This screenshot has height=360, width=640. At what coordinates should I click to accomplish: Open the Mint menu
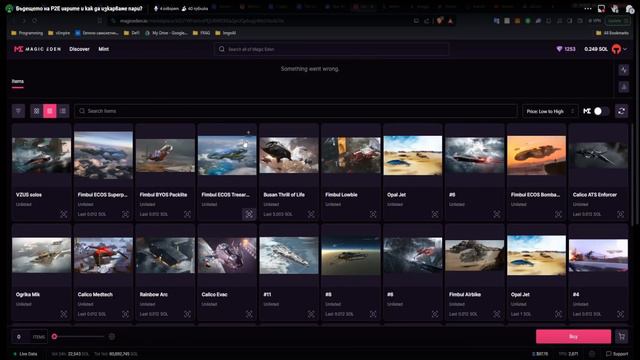click(103, 49)
